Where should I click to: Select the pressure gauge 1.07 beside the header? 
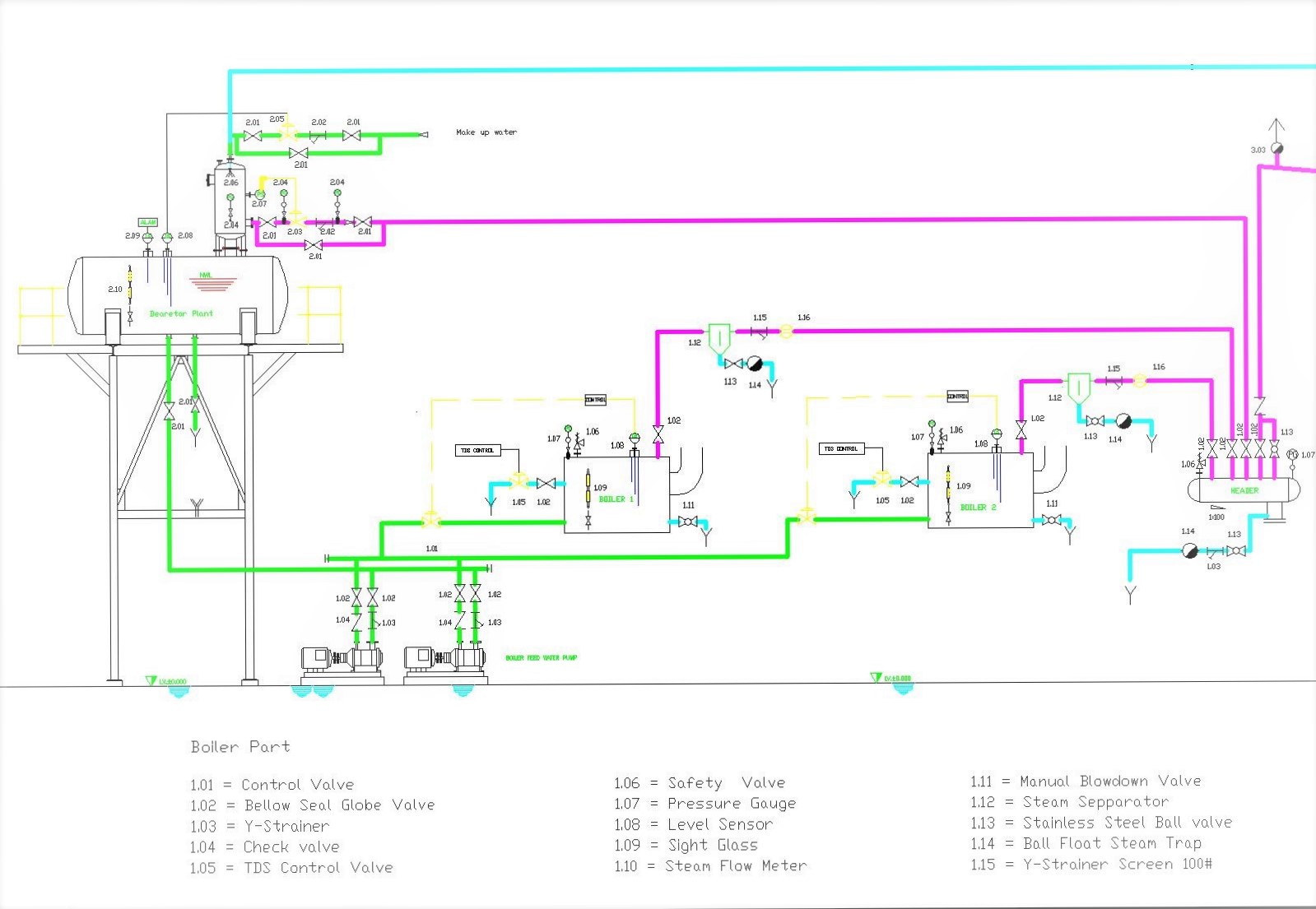pyautogui.click(x=1292, y=455)
